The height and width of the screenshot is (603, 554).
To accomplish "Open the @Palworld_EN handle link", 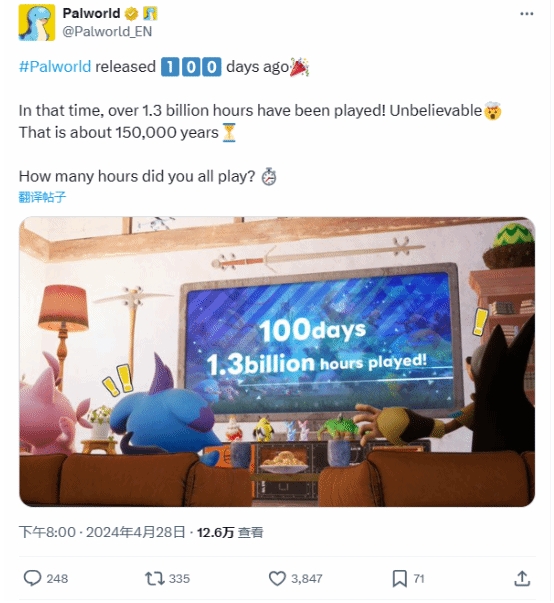I will click(x=107, y=32).
